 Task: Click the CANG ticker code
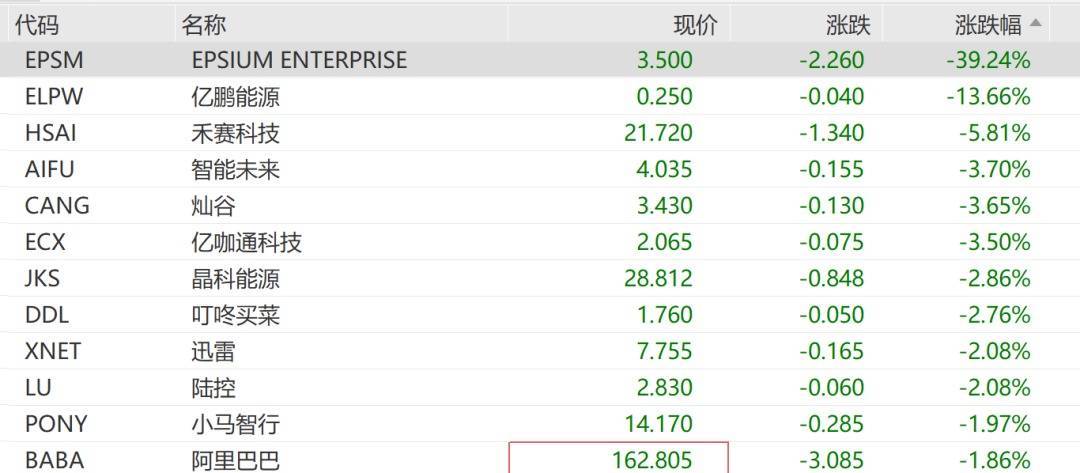coord(57,206)
